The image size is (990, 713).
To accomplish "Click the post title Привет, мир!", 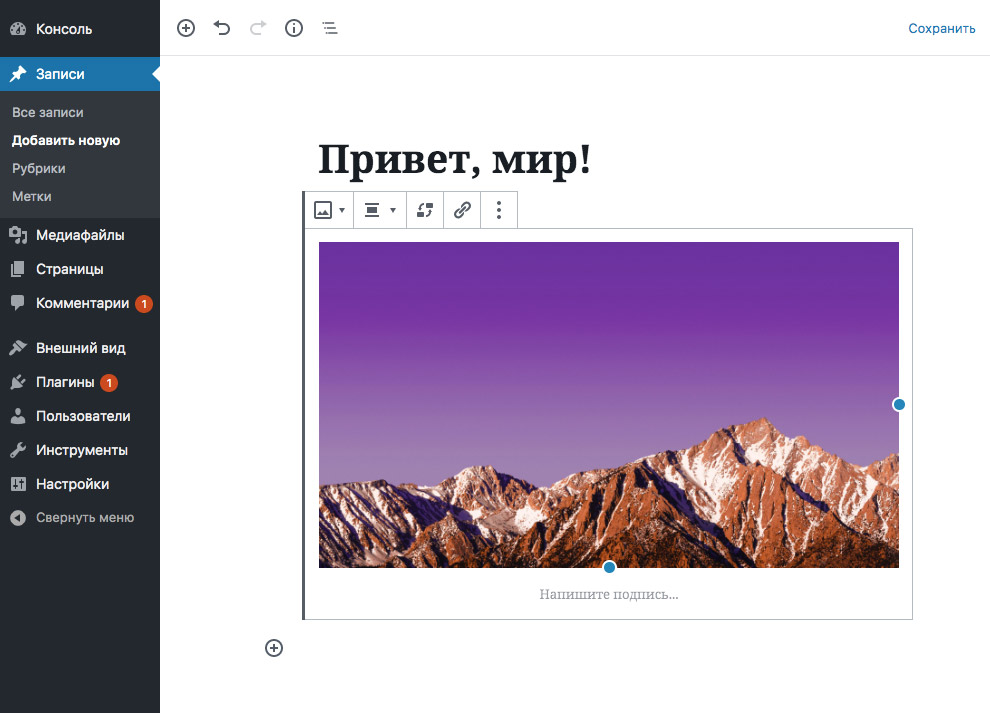I will pyautogui.click(x=455, y=159).
